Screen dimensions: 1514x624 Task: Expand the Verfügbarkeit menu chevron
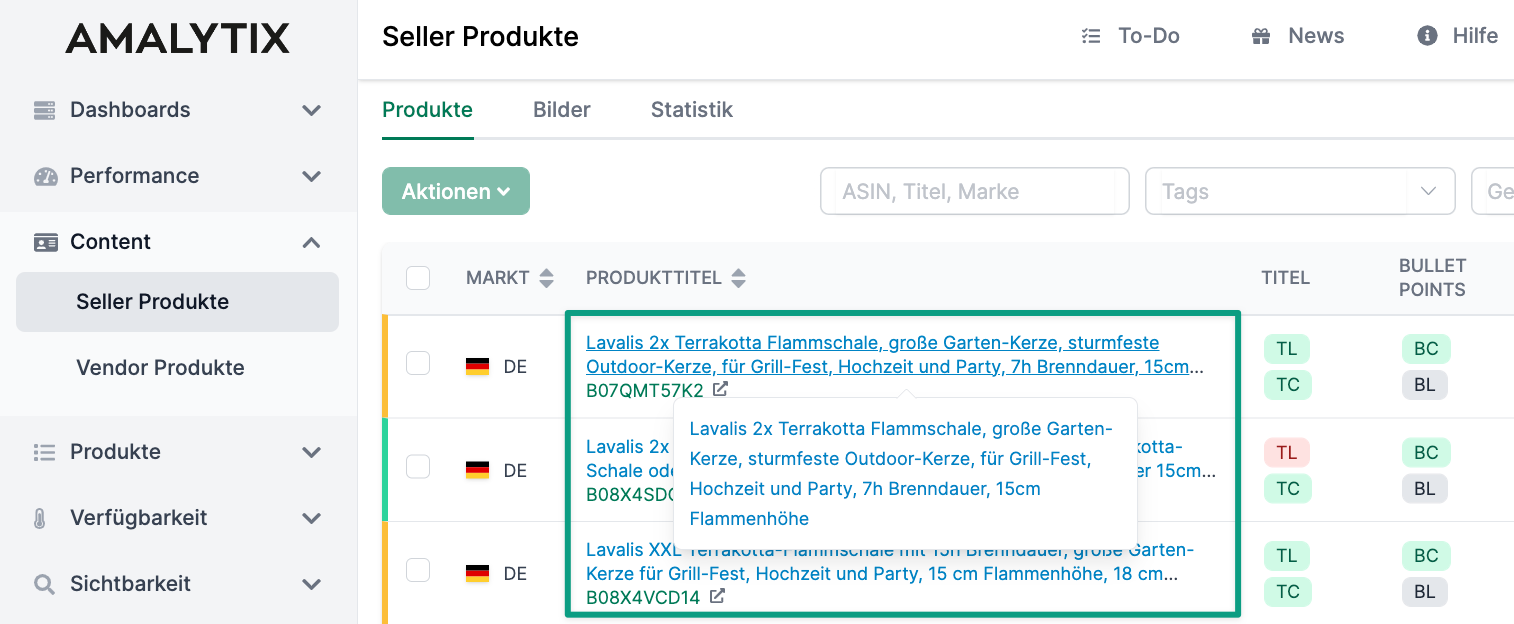pyautogui.click(x=312, y=518)
